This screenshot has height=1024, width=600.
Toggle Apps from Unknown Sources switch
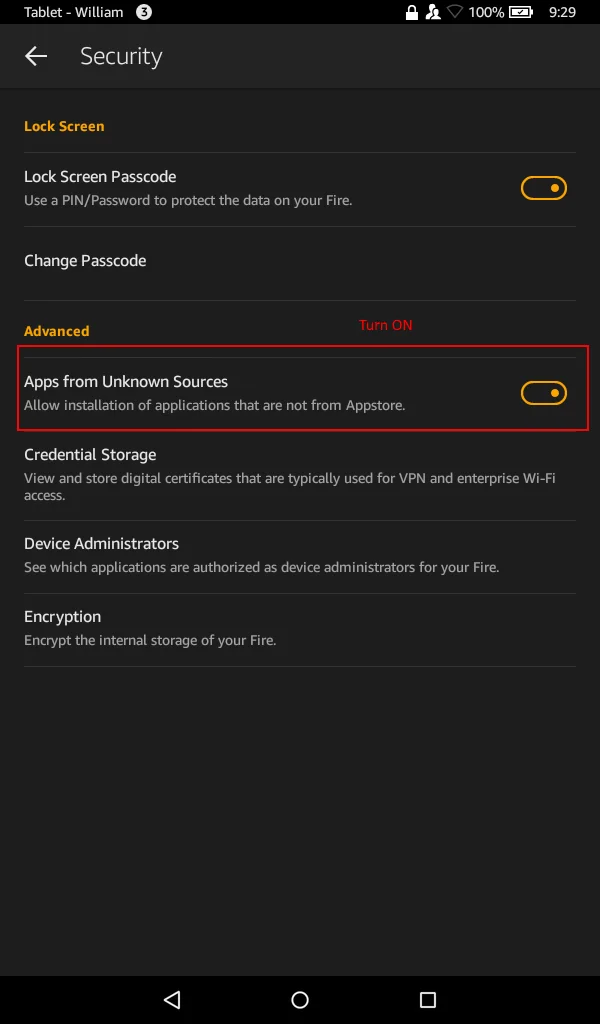[543, 393]
